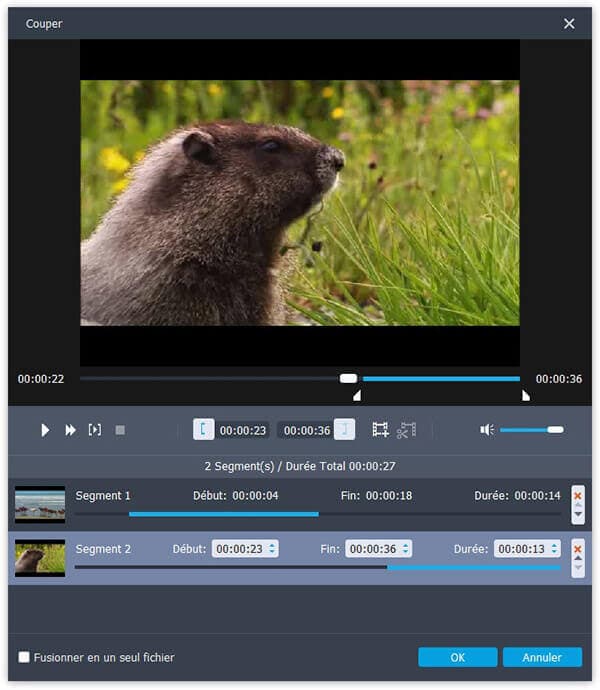Click Segment 1 duration 00:00:14
600x690 pixels.
point(537,495)
